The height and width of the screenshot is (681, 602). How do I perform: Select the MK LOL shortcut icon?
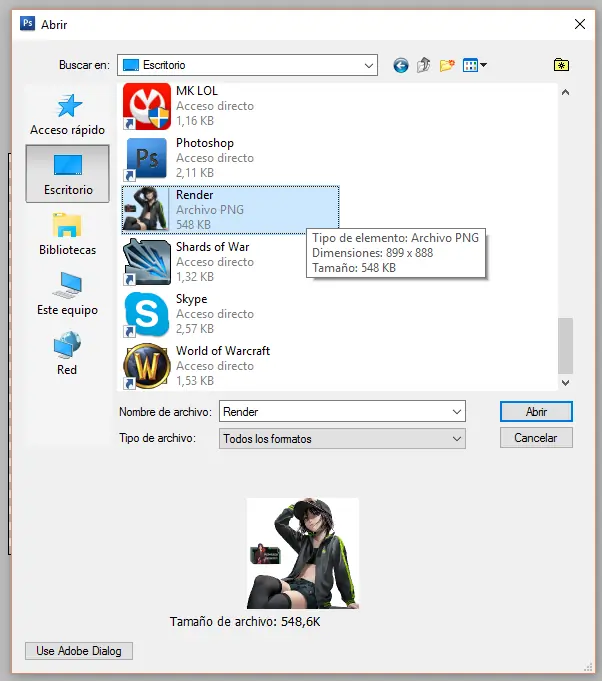[x=146, y=106]
